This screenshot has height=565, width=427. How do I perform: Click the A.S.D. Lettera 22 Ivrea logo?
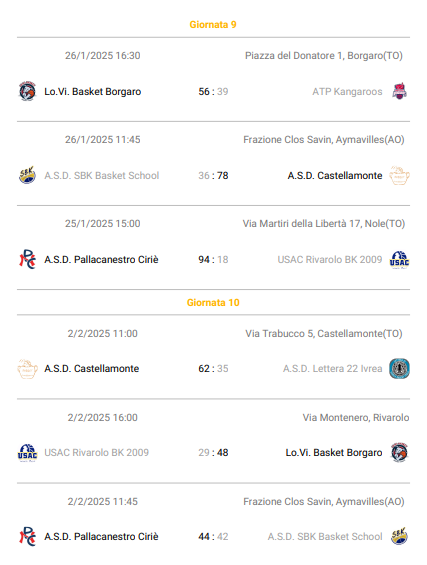coord(399,368)
